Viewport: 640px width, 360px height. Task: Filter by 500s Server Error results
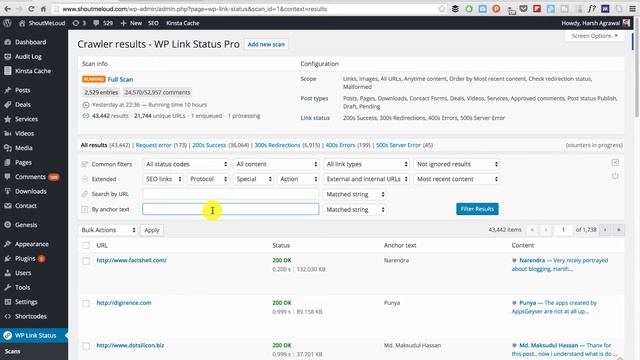[398, 145]
